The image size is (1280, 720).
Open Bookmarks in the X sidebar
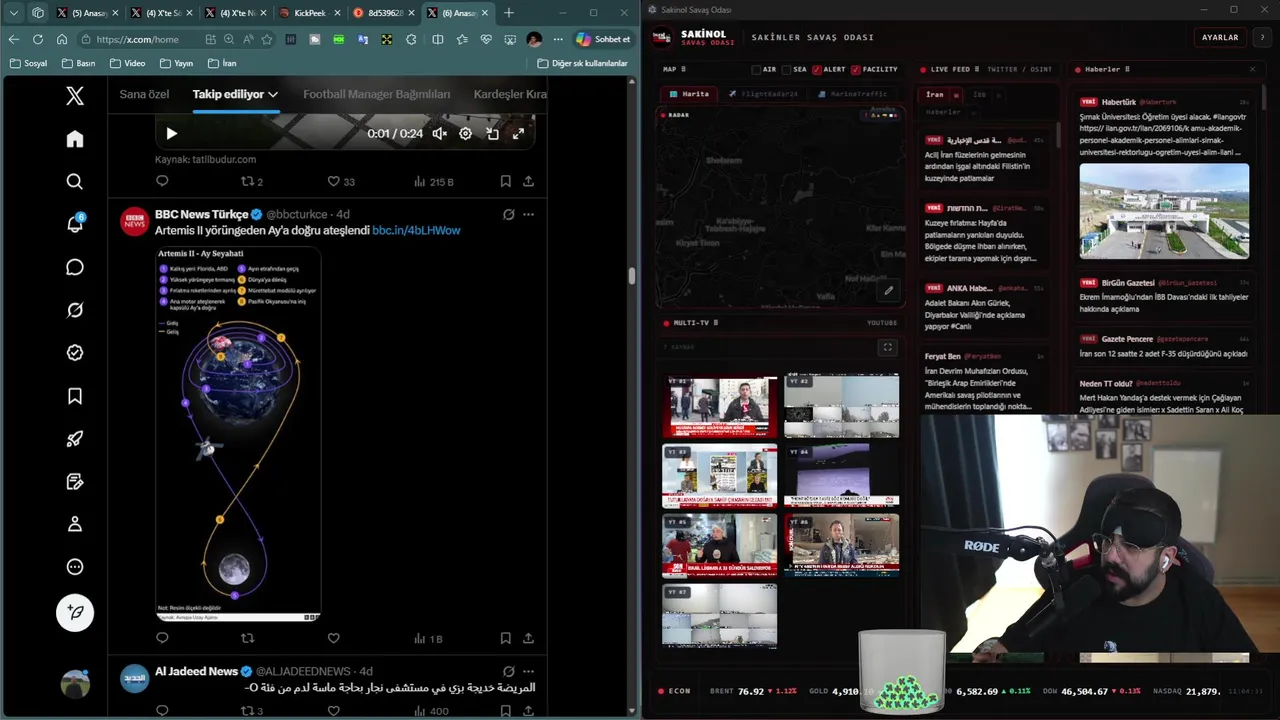pos(75,396)
